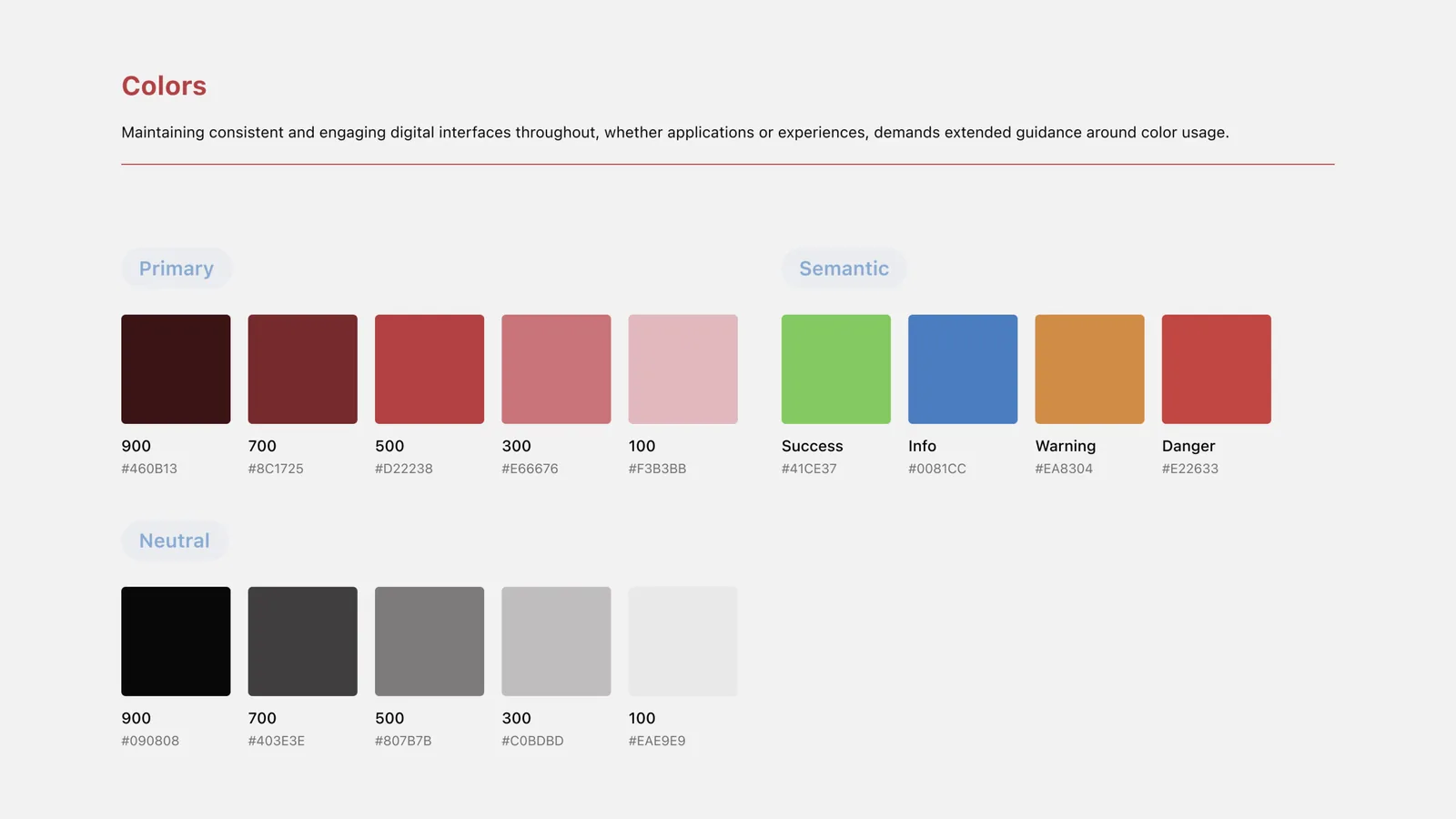
Task: Click the Primary section label pill
Action: click(x=177, y=268)
